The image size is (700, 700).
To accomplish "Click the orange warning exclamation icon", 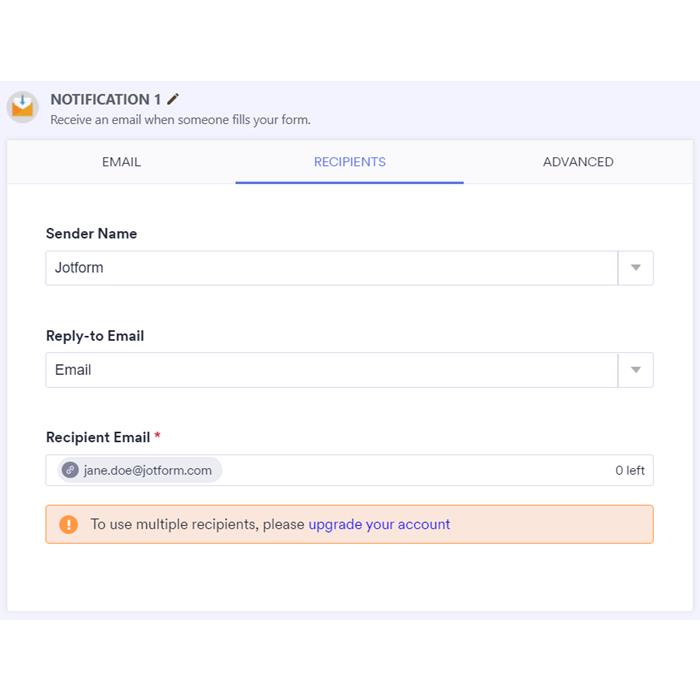I will (x=68, y=524).
